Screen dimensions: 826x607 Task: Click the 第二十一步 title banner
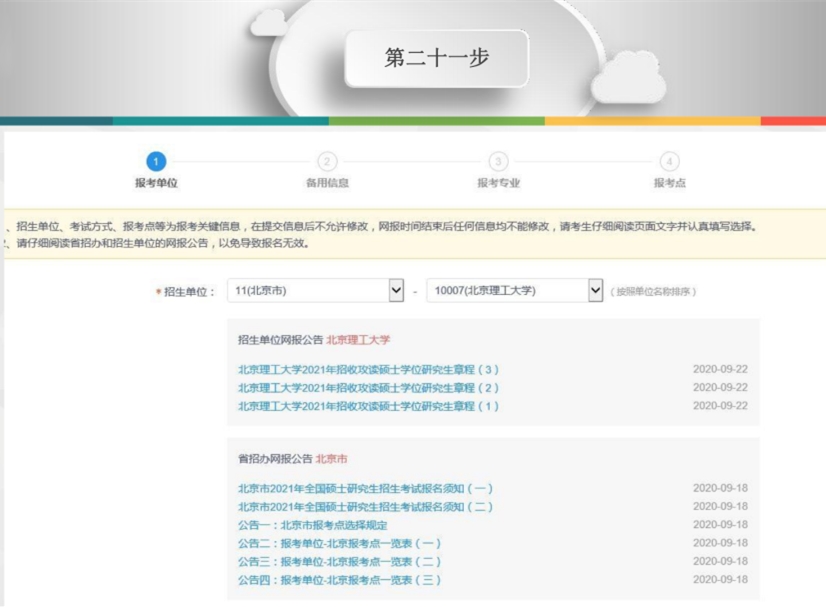[437, 58]
